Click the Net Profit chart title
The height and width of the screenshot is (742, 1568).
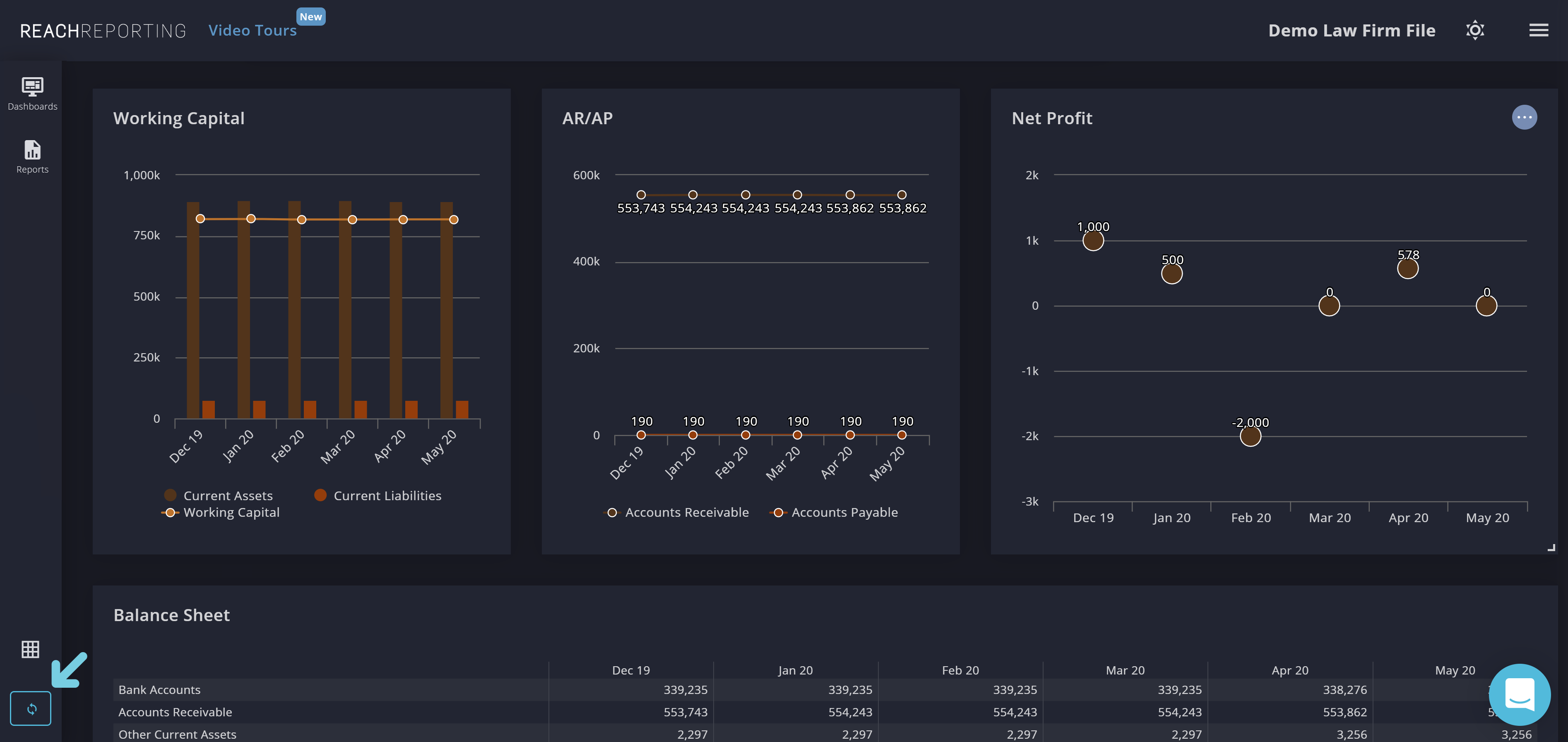pos(1052,118)
